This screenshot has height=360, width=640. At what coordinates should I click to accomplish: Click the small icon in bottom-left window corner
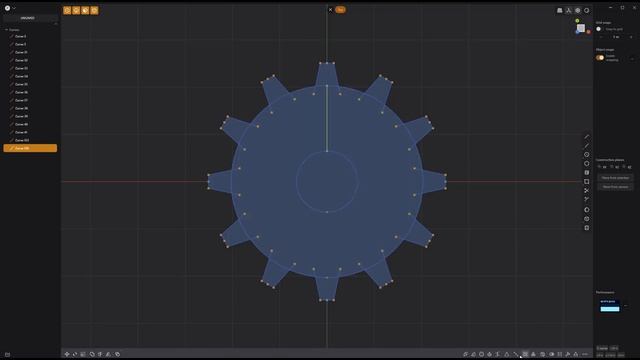(x=7, y=355)
